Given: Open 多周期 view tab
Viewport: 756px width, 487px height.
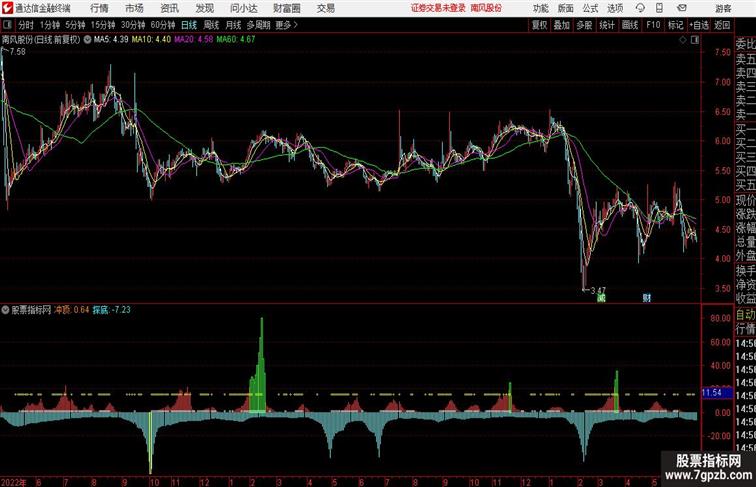Looking at the screenshot, I should pyautogui.click(x=259, y=25).
